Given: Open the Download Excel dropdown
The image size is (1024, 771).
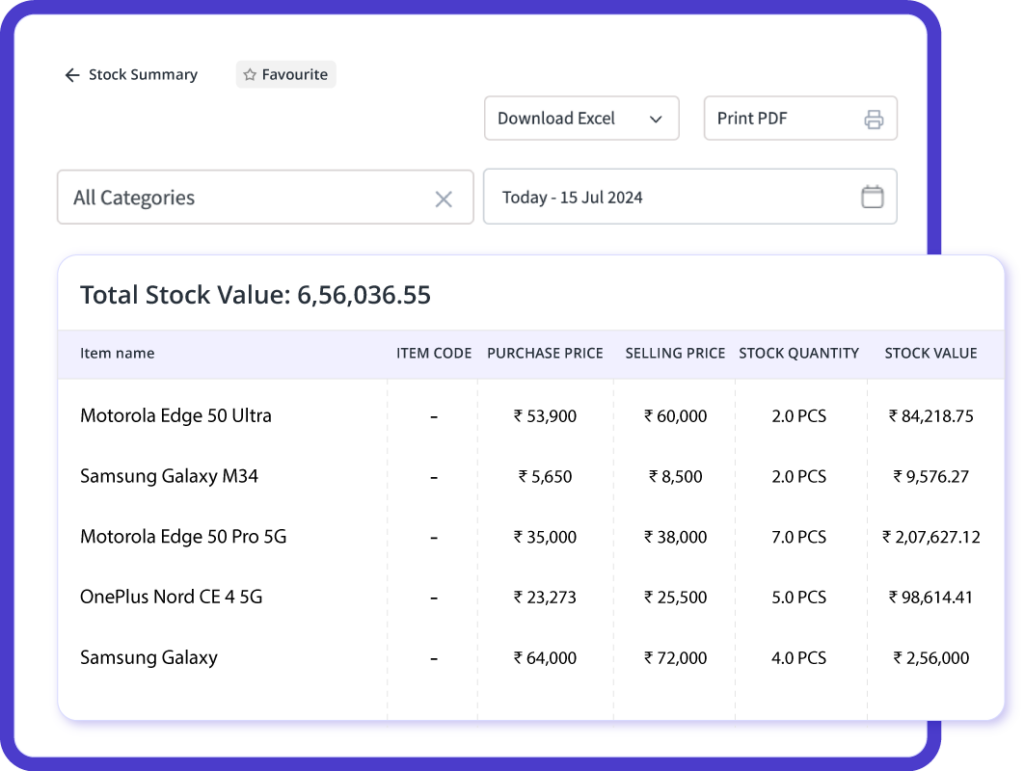Looking at the screenshot, I should point(581,118).
